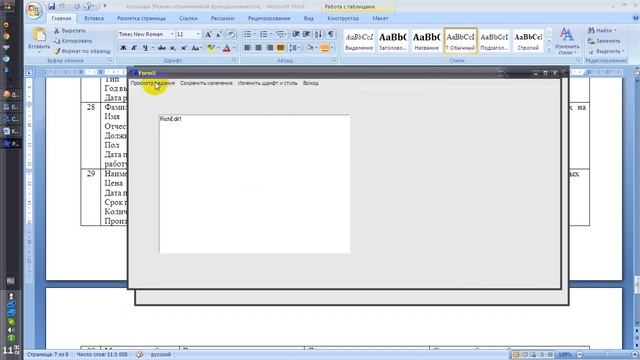Open Сохранить изменения menu in Form5
This screenshot has width=640, height=360.
(x=206, y=83)
